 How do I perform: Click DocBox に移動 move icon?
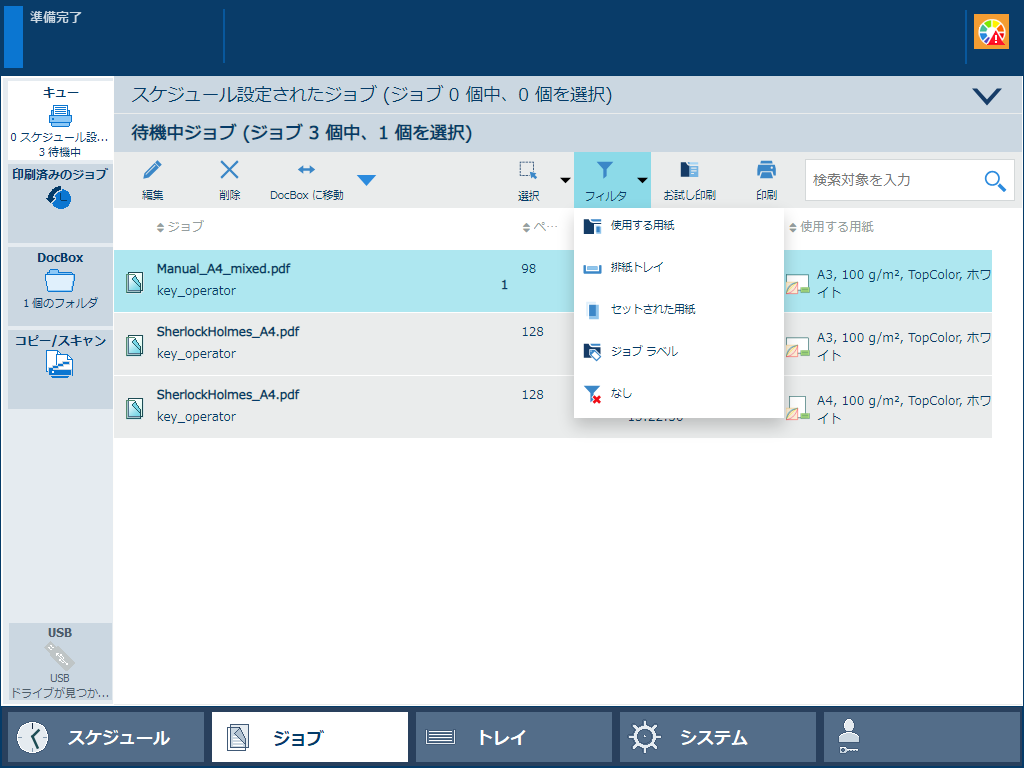tap(306, 170)
